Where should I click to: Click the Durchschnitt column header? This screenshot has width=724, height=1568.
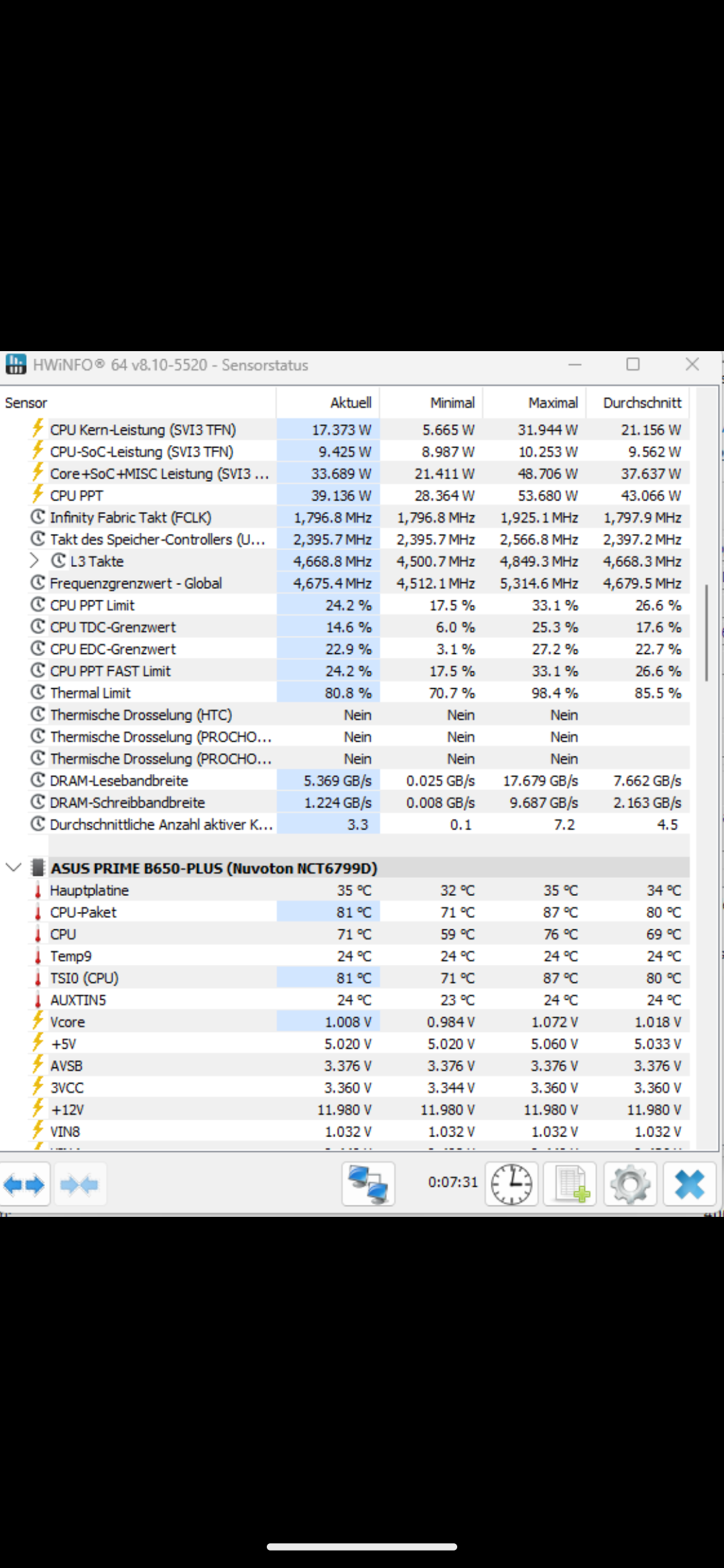pyautogui.click(x=638, y=403)
